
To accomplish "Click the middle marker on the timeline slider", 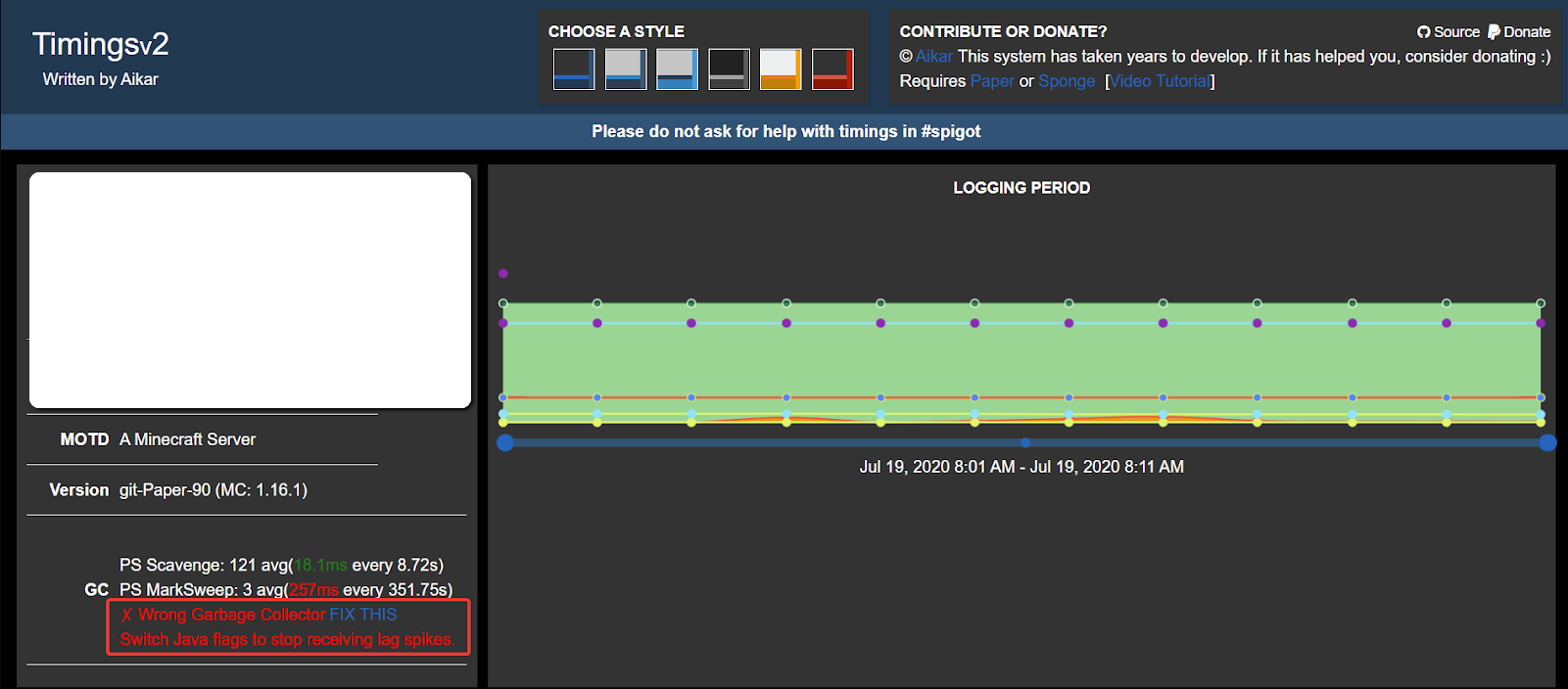I will (x=1025, y=442).
